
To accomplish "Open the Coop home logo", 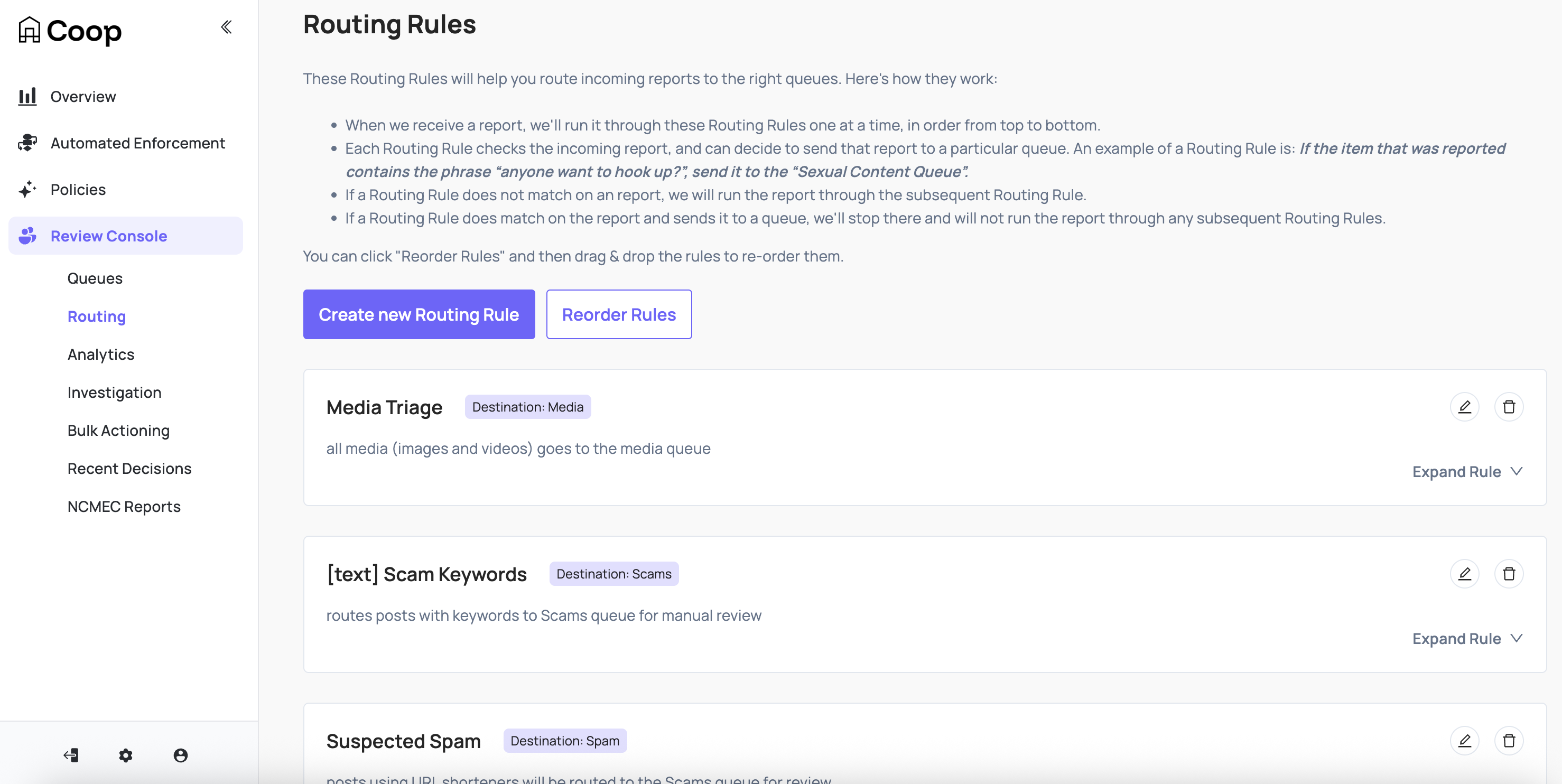I will [x=69, y=30].
